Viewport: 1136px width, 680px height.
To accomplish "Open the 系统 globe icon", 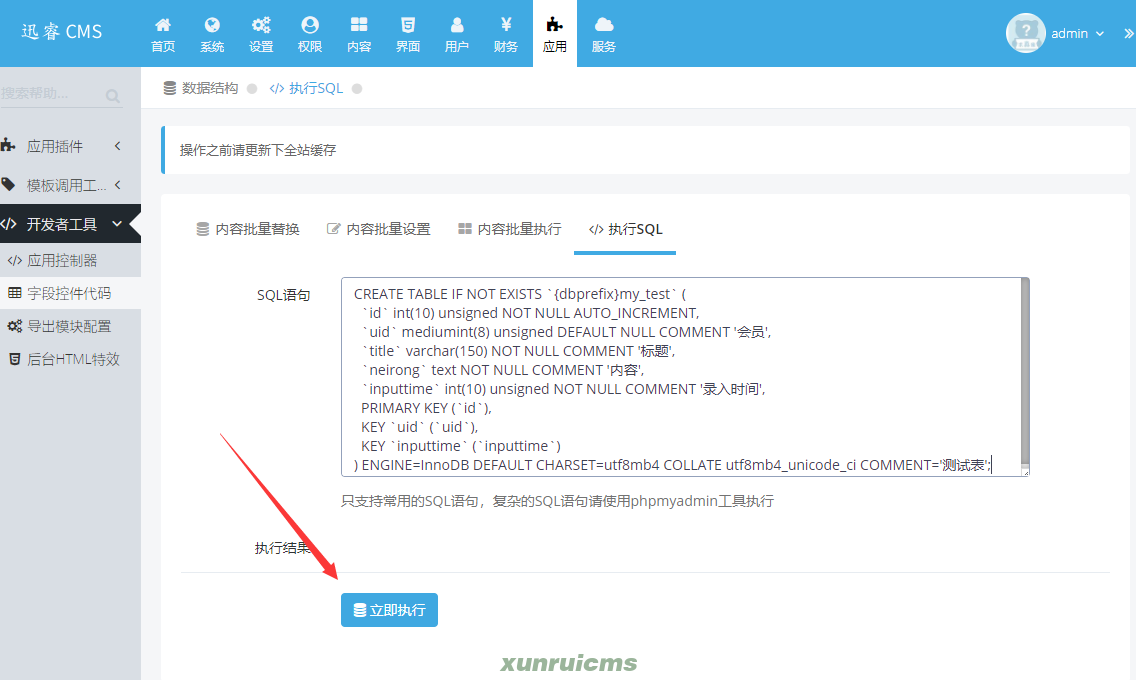I will point(212,25).
